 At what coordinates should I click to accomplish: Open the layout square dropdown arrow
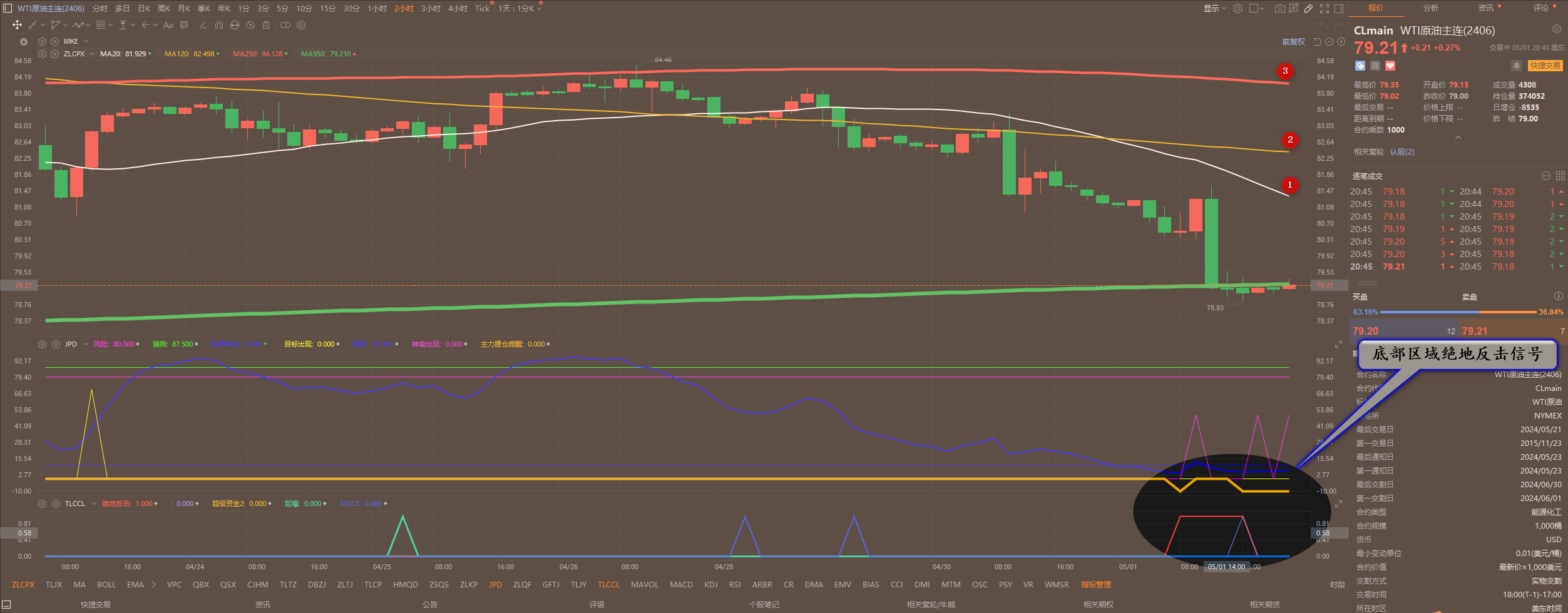point(1262,8)
